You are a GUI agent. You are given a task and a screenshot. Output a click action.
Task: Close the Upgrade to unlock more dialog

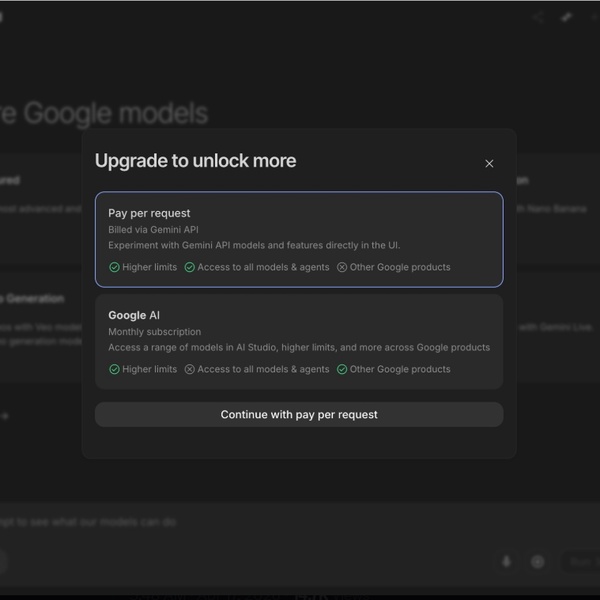(489, 163)
